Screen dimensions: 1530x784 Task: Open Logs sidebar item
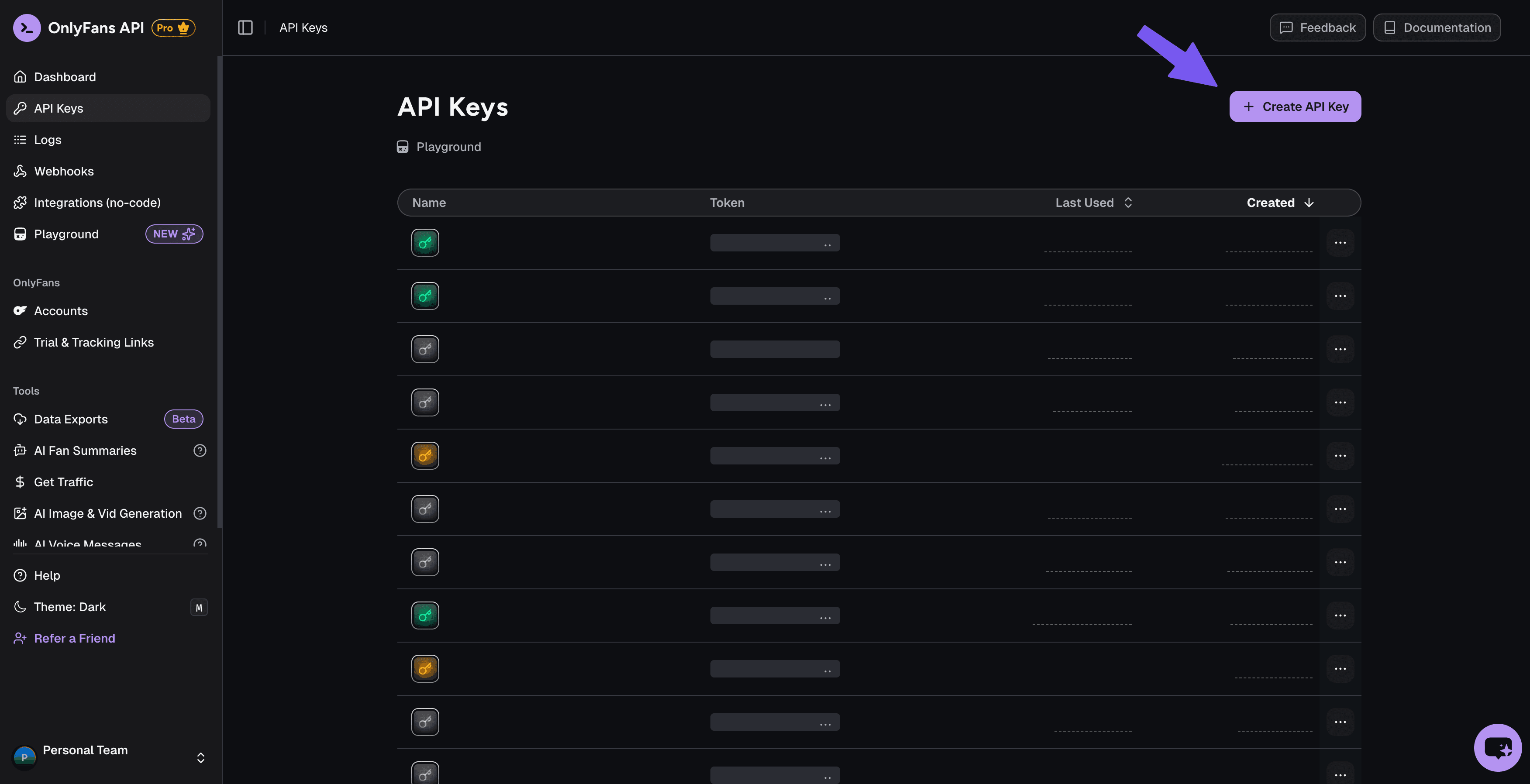(x=48, y=140)
